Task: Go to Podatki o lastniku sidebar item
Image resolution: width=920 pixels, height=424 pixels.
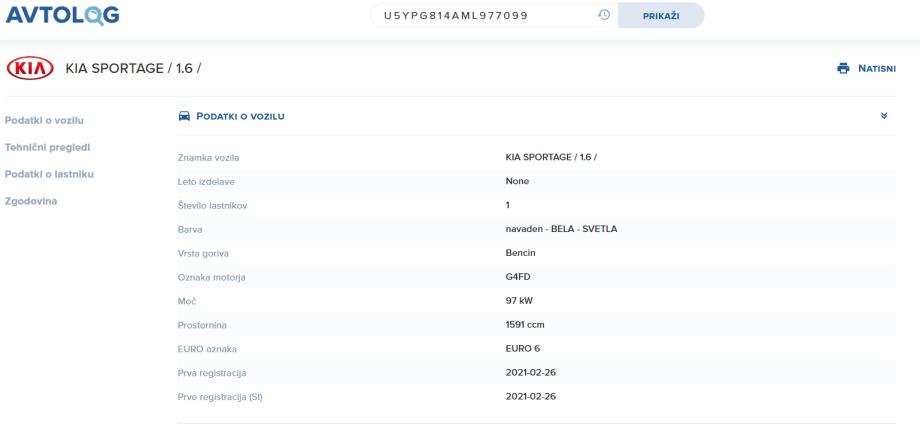Action: [x=49, y=174]
